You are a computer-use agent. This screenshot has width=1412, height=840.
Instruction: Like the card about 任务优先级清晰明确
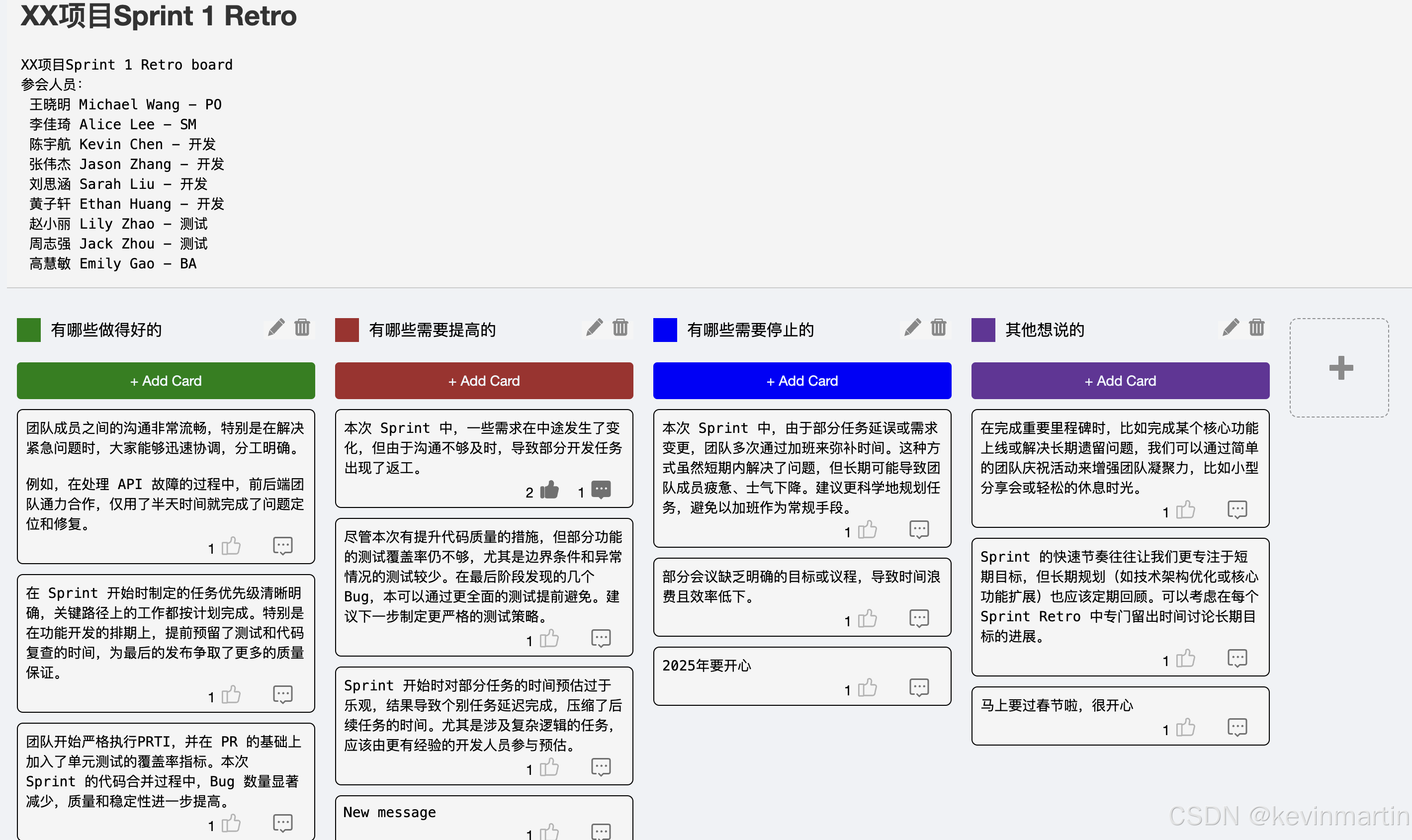(231, 694)
